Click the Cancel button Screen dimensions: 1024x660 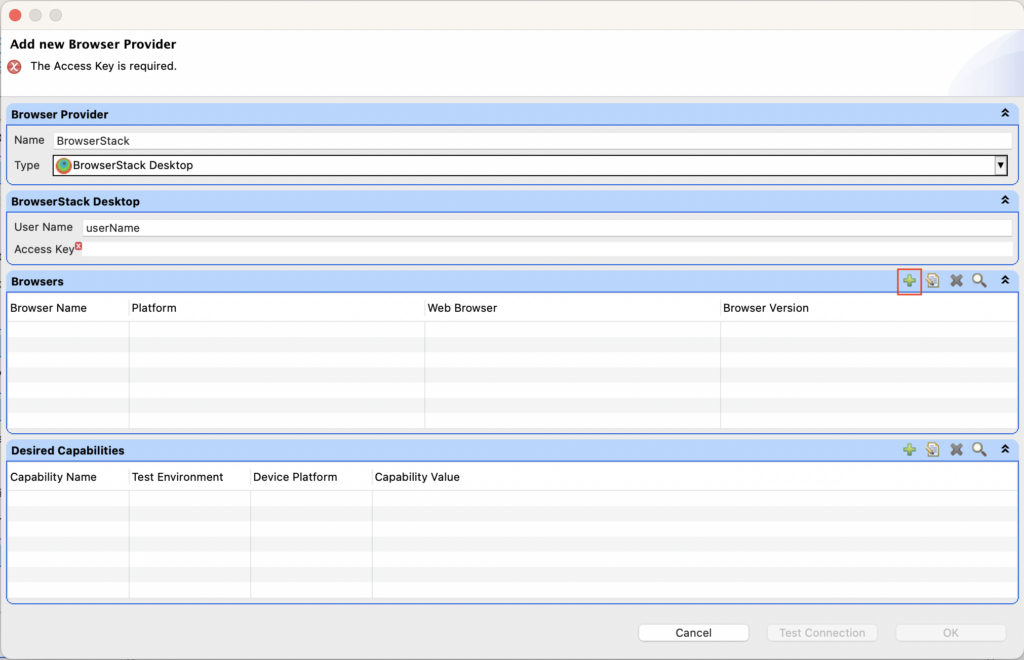click(x=693, y=632)
